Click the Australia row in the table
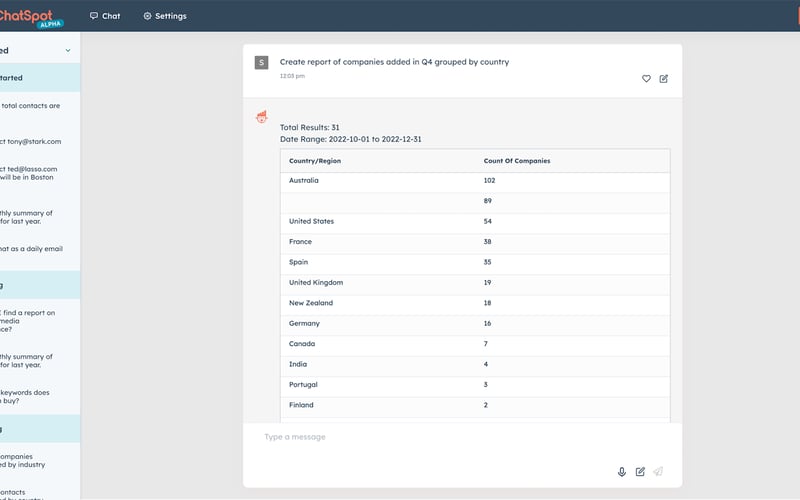The image size is (800, 500). pyautogui.click(x=475, y=181)
